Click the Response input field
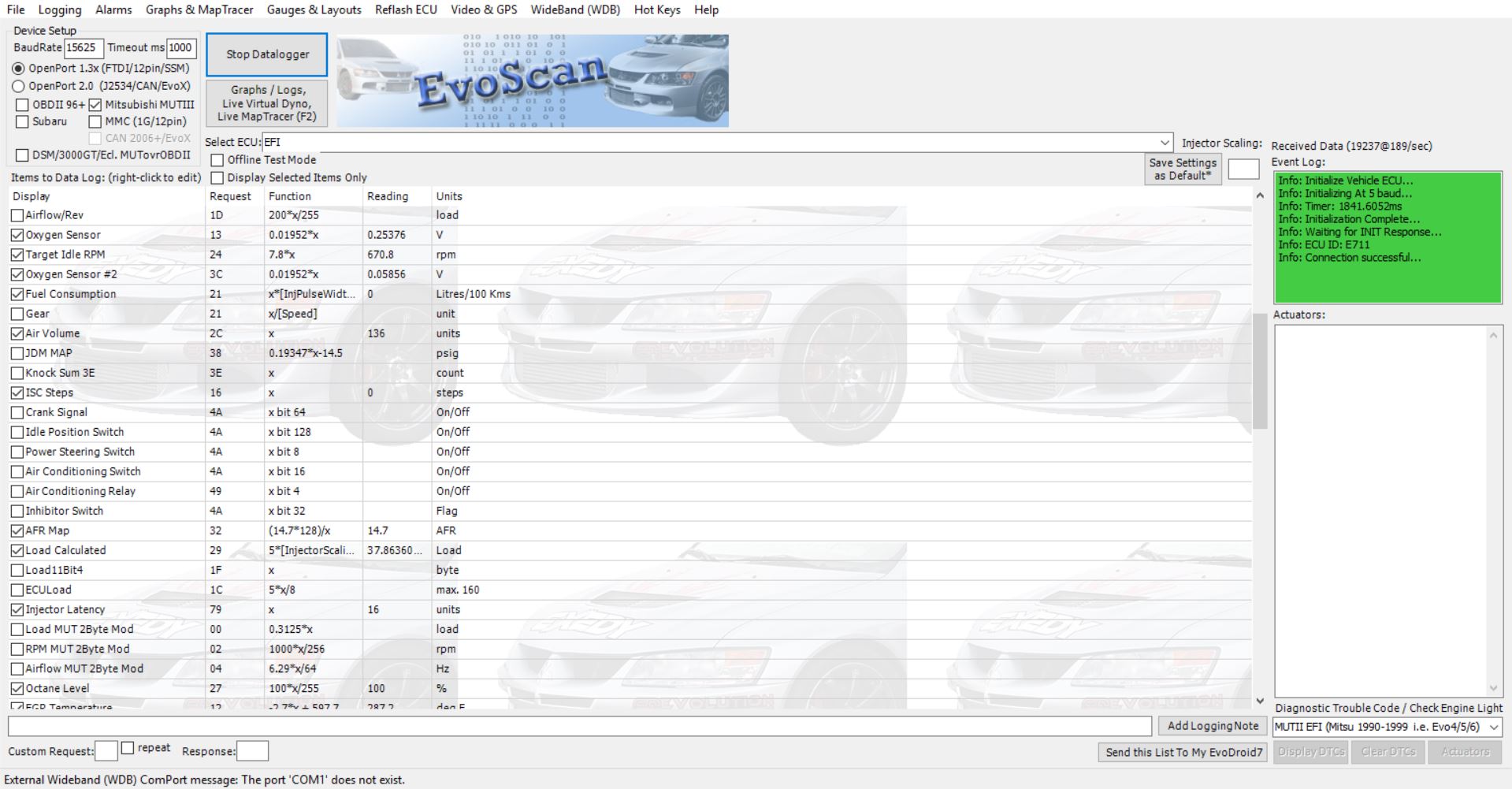Viewport: 1512px width, 789px height. [252, 751]
